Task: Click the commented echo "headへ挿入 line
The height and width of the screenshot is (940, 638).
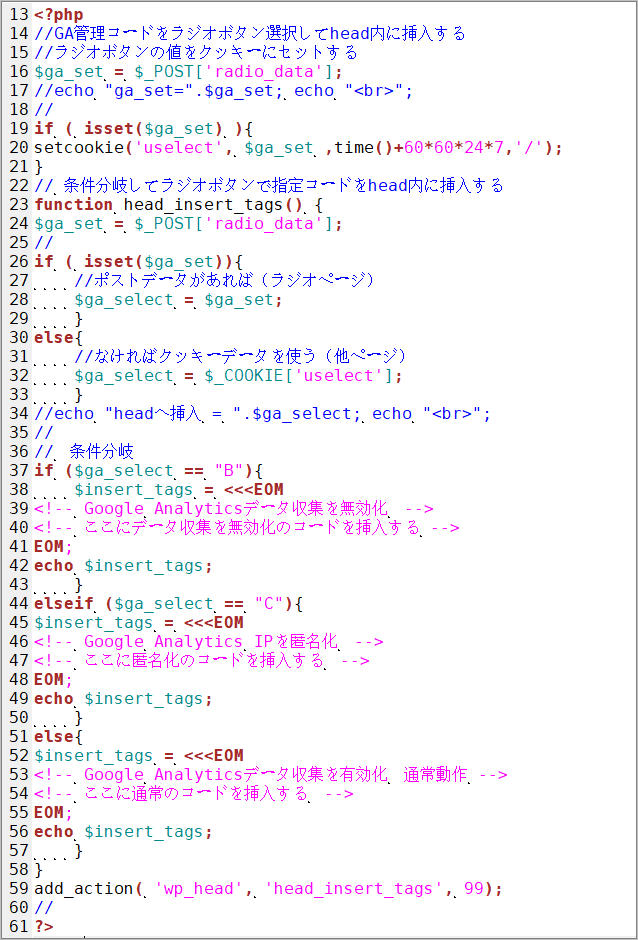Action: point(263,414)
